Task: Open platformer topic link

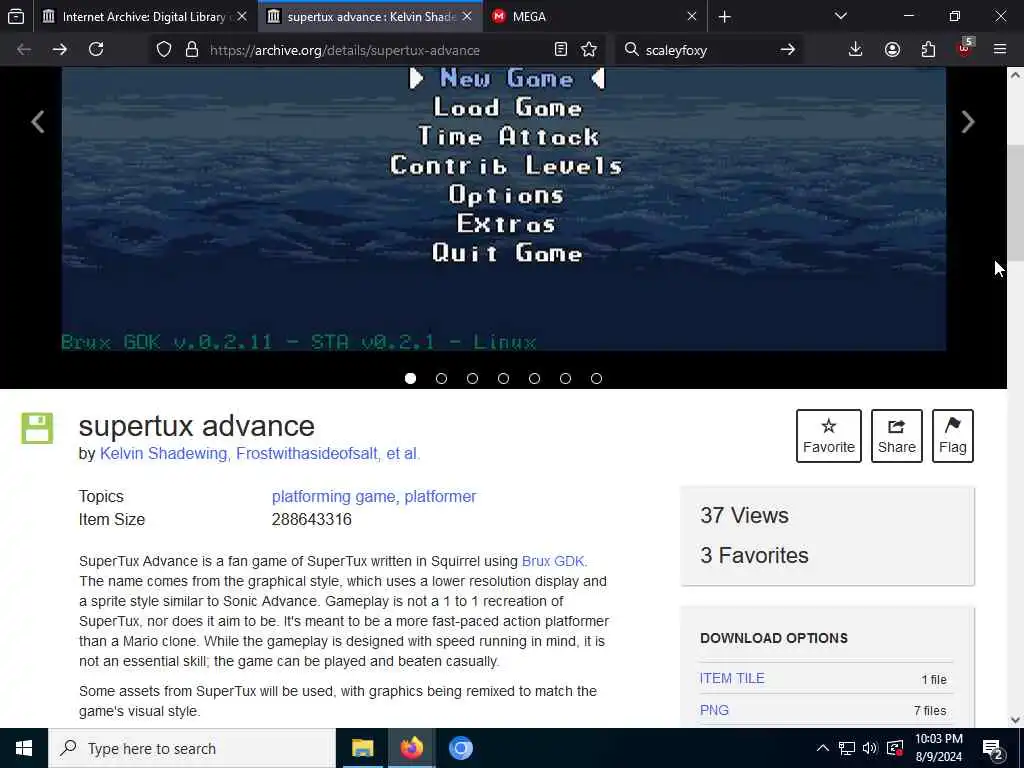Action: [x=440, y=497]
